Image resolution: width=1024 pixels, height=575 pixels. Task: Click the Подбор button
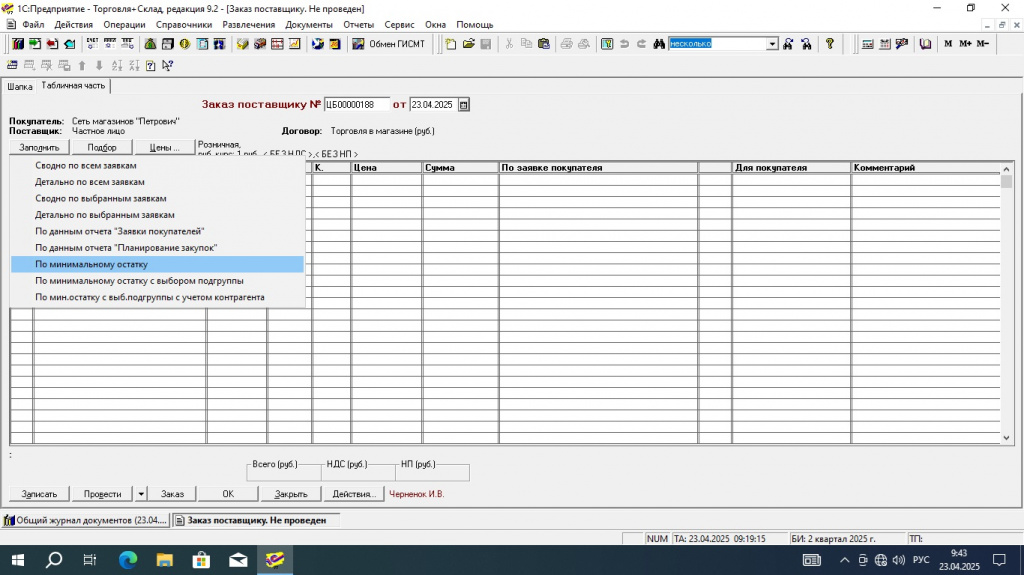[102, 148]
